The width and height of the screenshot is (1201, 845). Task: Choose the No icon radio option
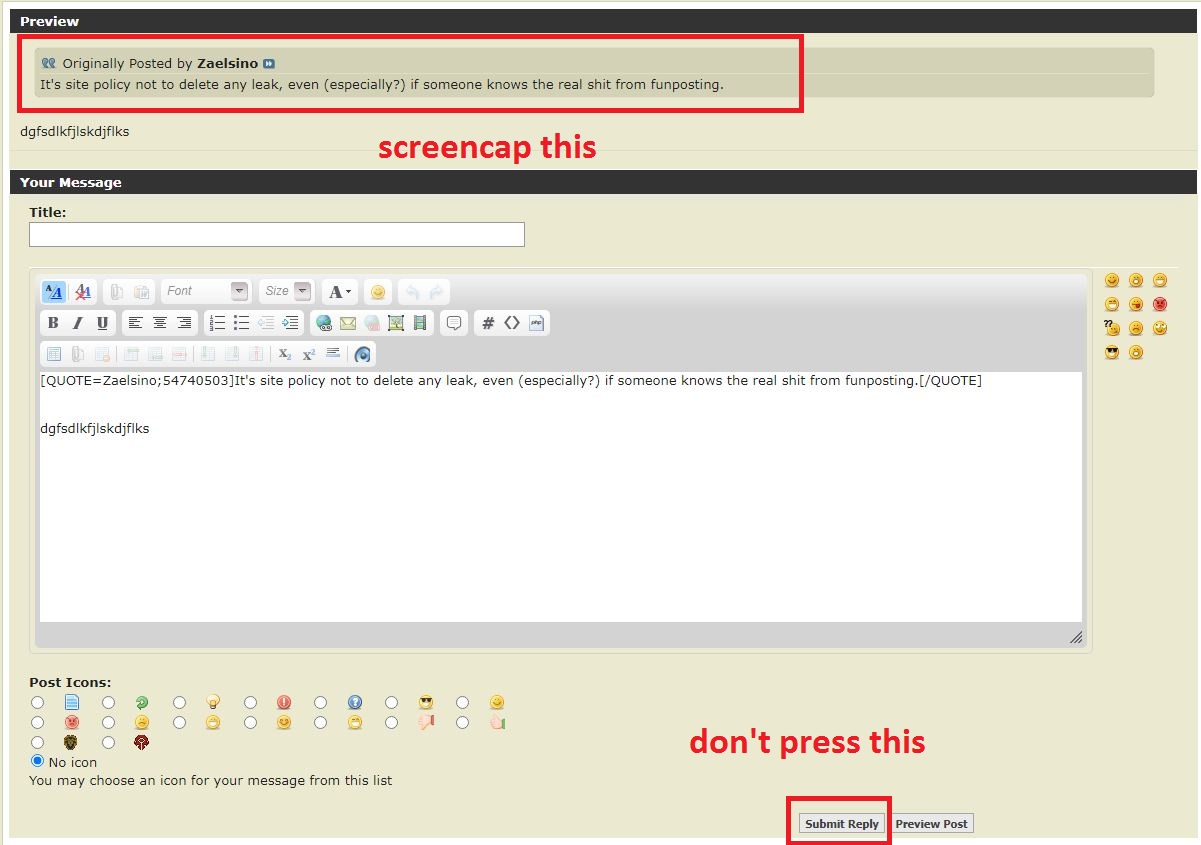coord(38,761)
